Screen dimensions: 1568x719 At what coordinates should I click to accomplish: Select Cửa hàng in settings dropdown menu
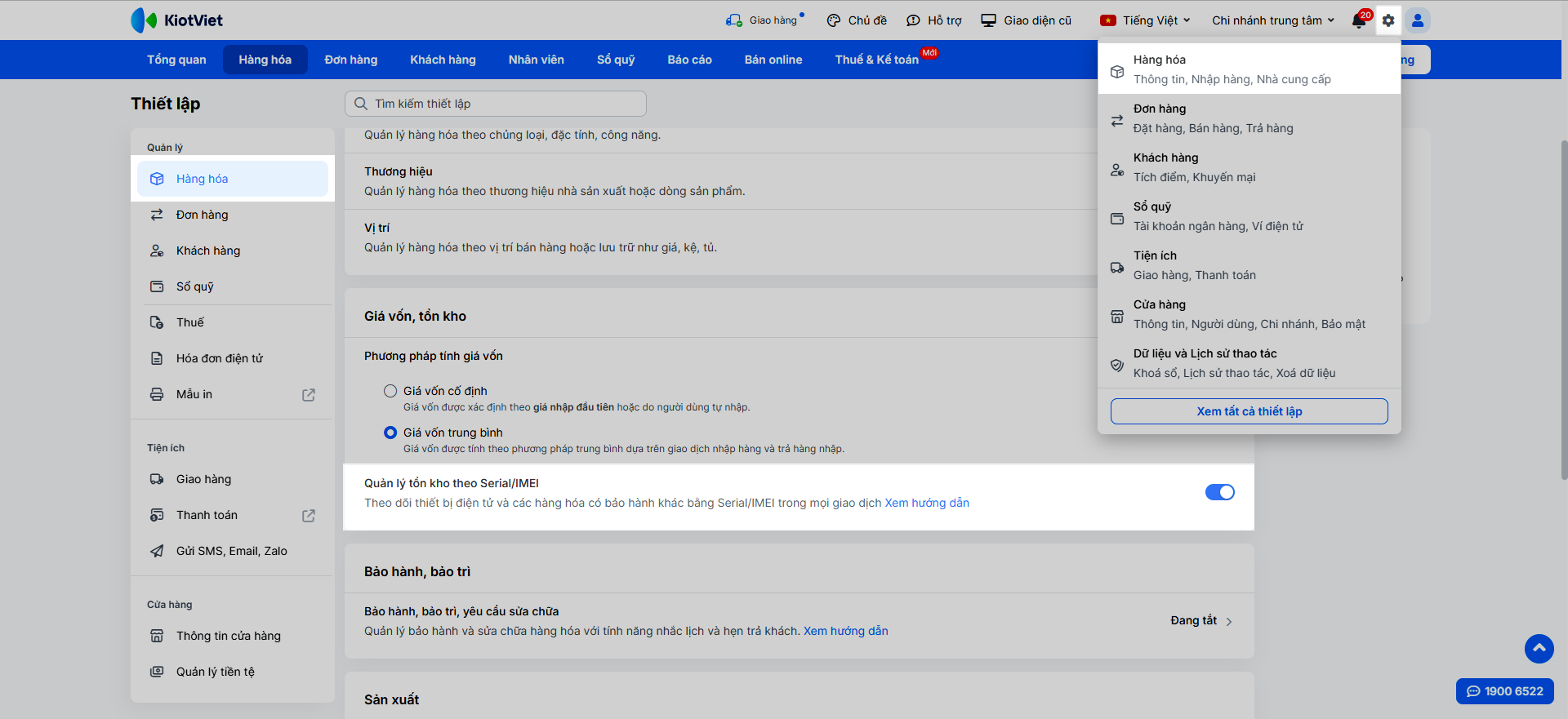(x=1249, y=314)
